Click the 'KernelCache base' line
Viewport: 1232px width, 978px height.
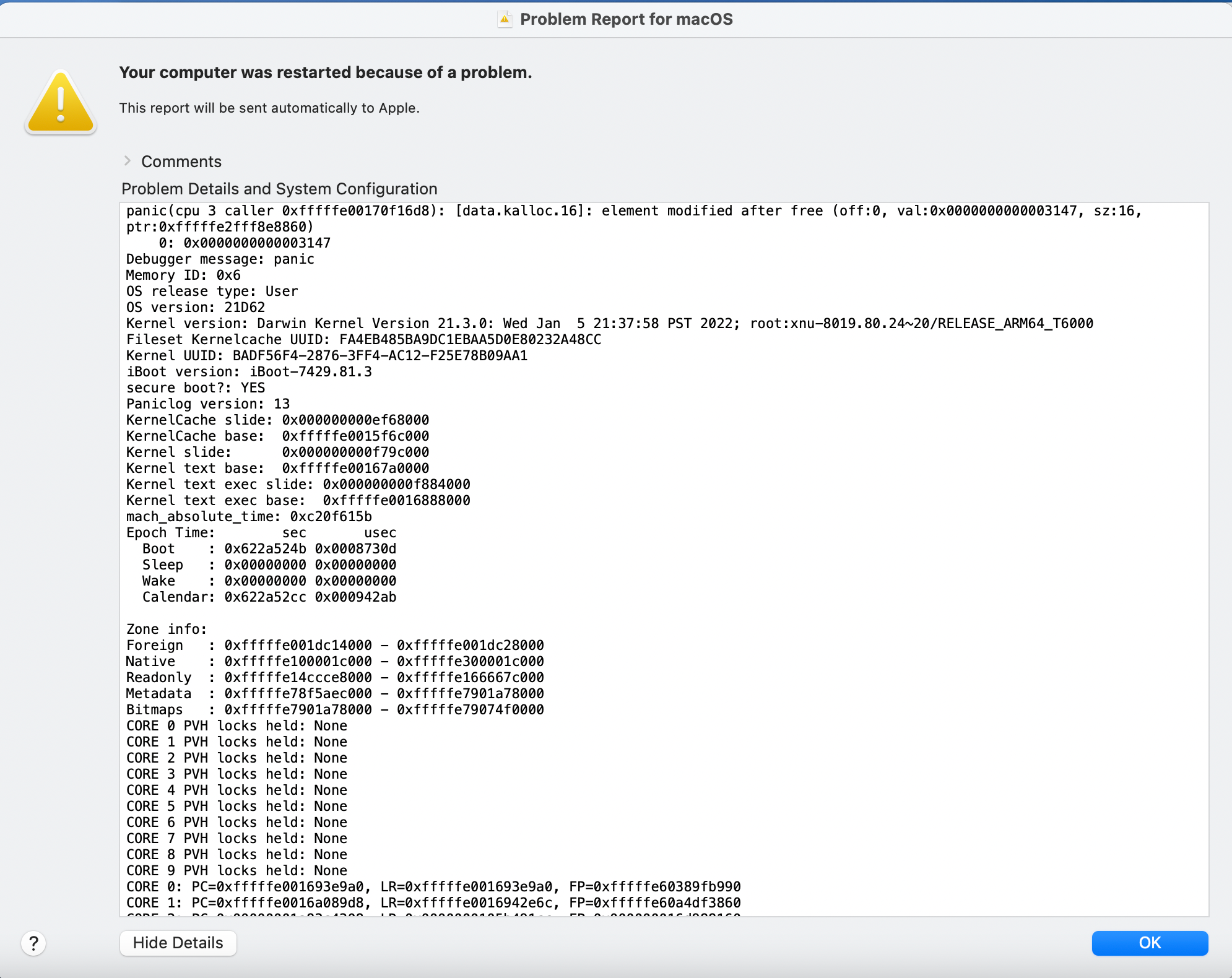pyautogui.click(x=277, y=436)
